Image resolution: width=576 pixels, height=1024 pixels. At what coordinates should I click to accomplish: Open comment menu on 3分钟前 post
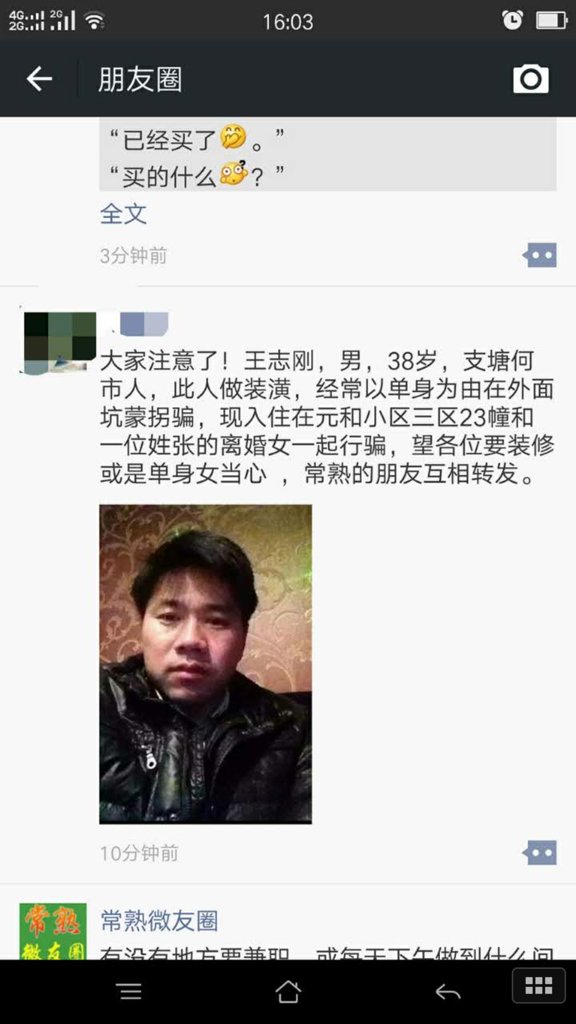(540, 255)
